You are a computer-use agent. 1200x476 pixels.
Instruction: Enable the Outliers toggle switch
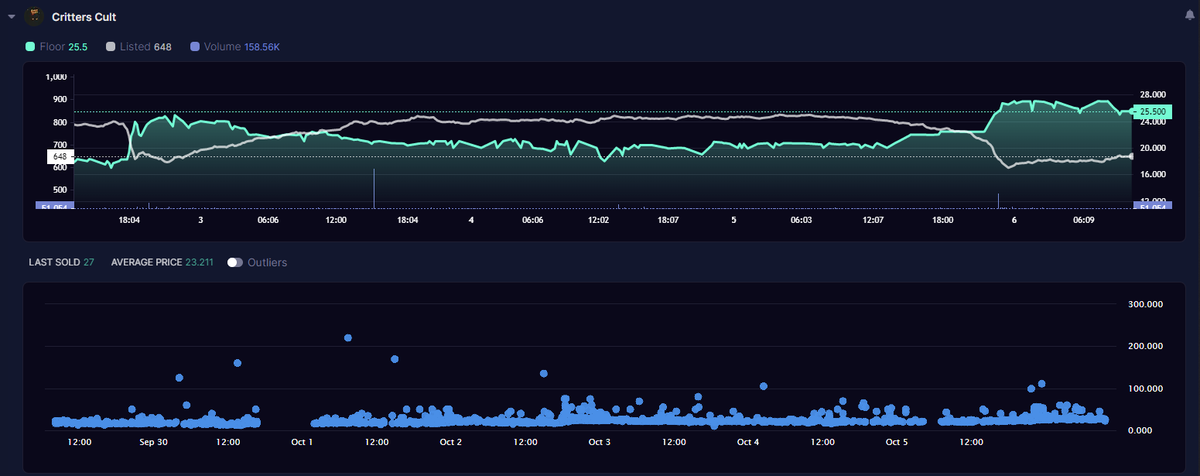[235, 262]
